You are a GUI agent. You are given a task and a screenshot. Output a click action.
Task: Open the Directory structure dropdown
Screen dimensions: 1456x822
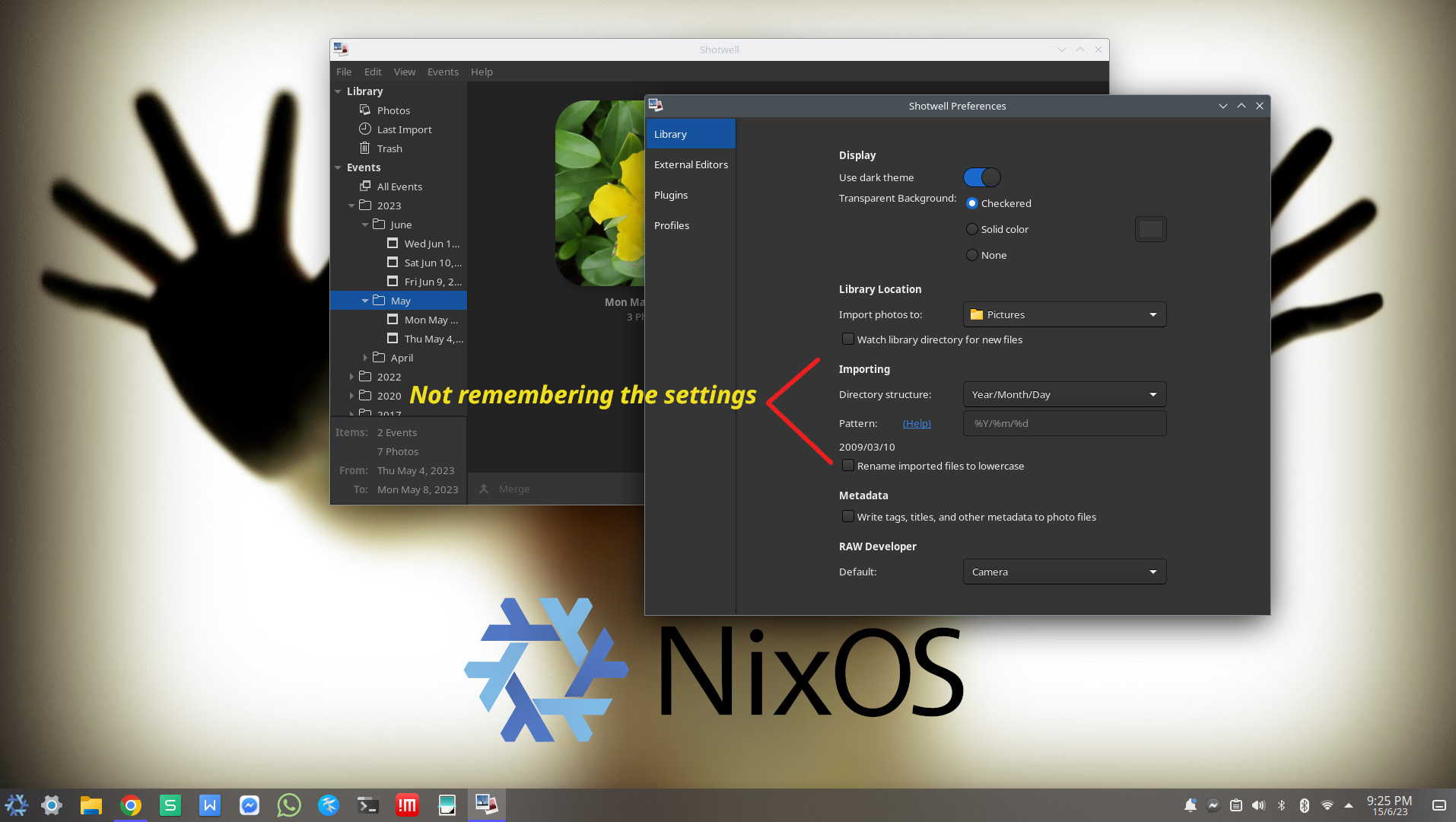tap(1064, 394)
